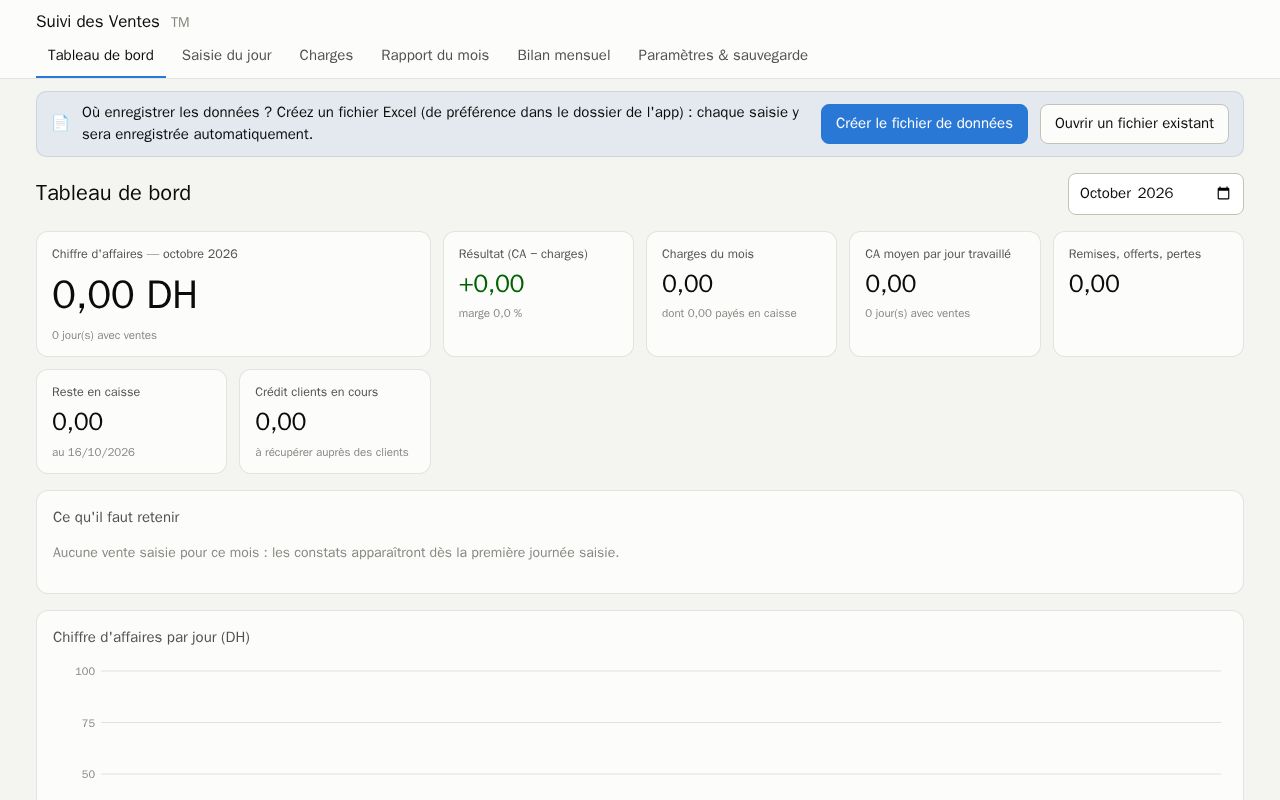
Task: Click the 0,00 DH revenue value
Action: 125,295
